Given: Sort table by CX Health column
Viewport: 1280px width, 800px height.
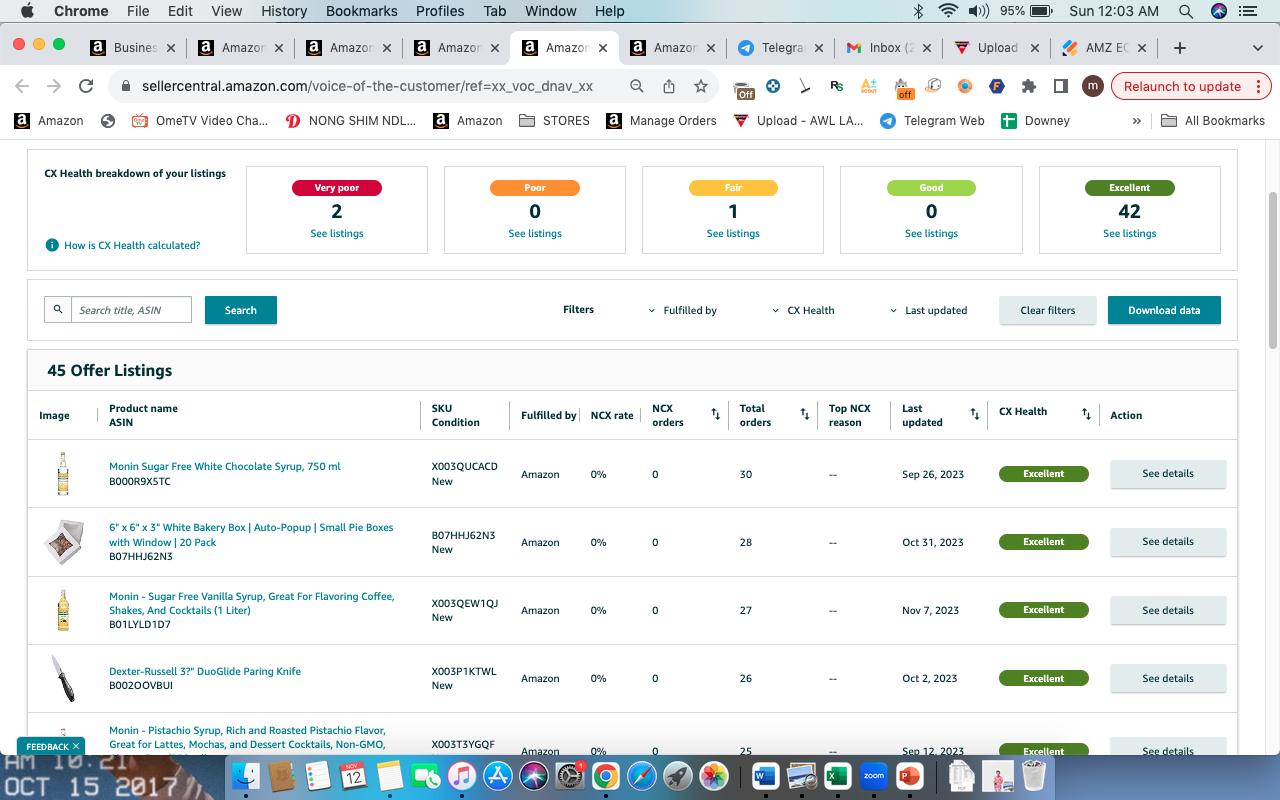Looking at the screenshot, I should 1086,414.
